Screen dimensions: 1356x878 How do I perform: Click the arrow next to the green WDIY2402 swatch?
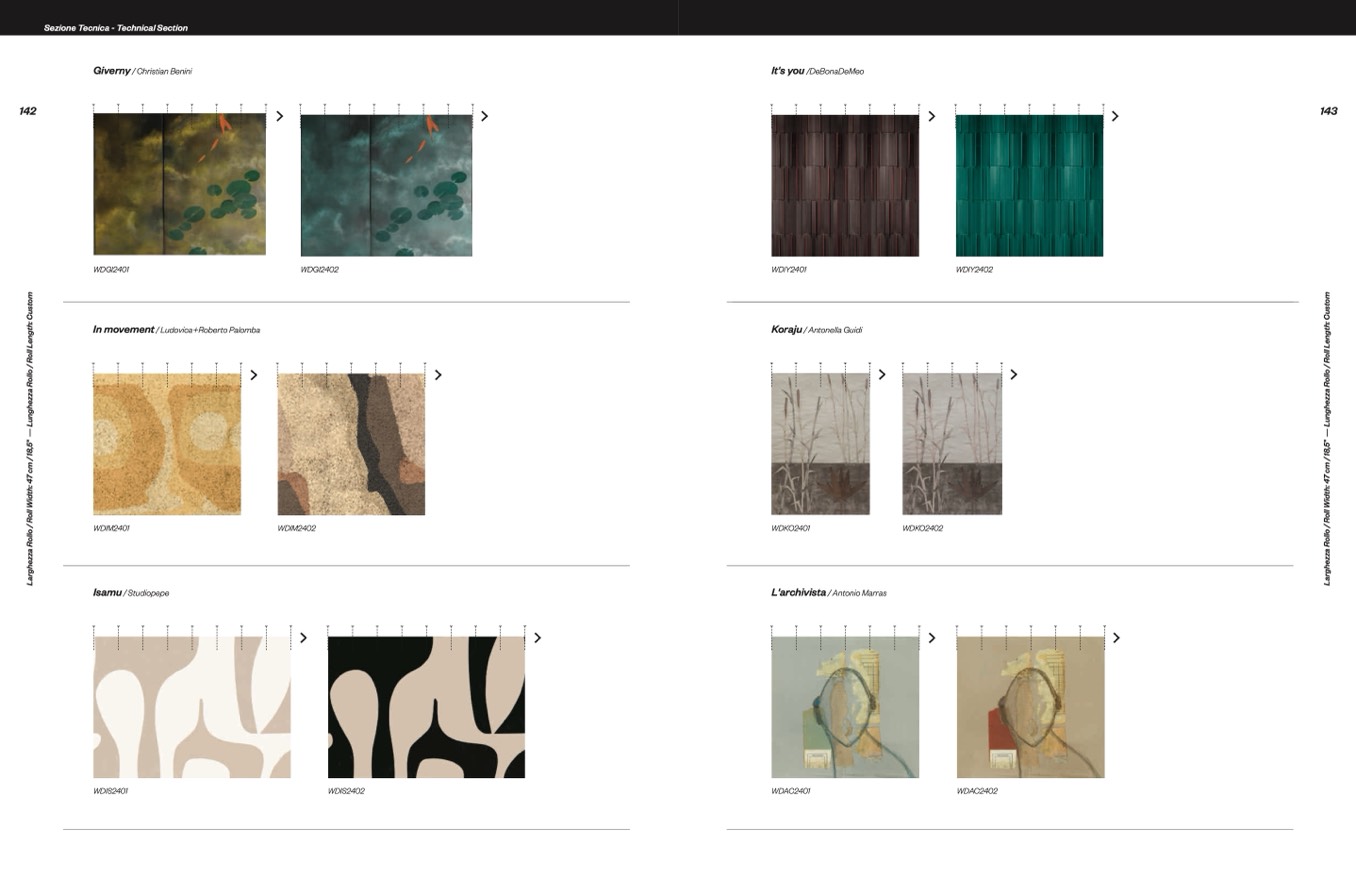1115,116
